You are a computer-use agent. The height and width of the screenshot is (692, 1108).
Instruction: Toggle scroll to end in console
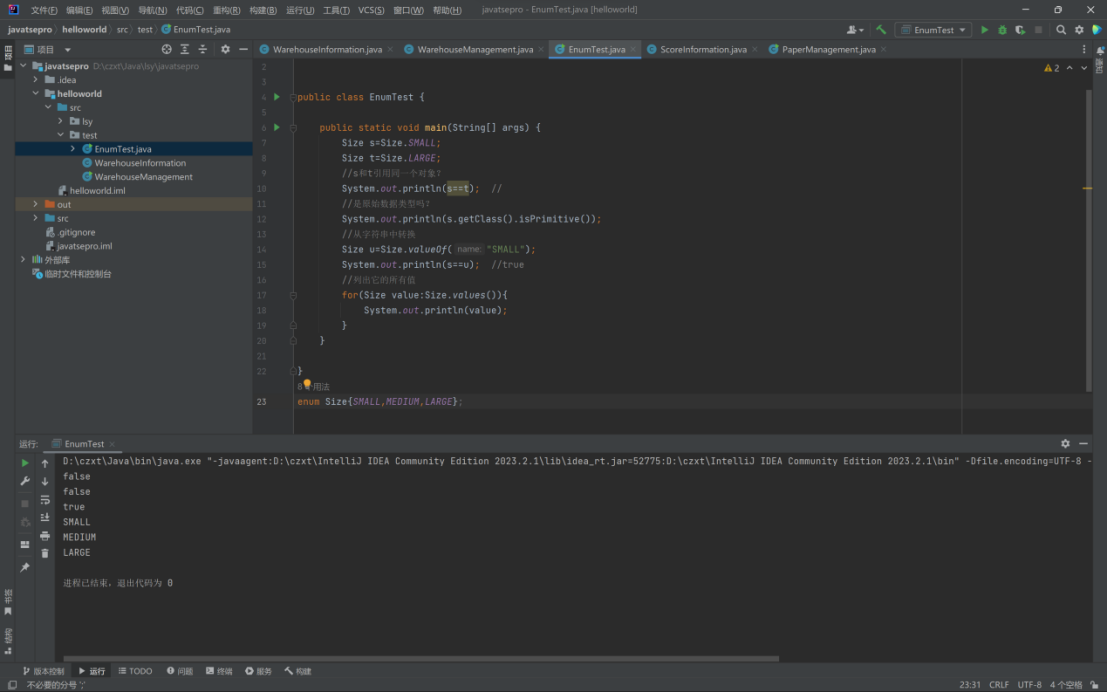click(45, 517)
